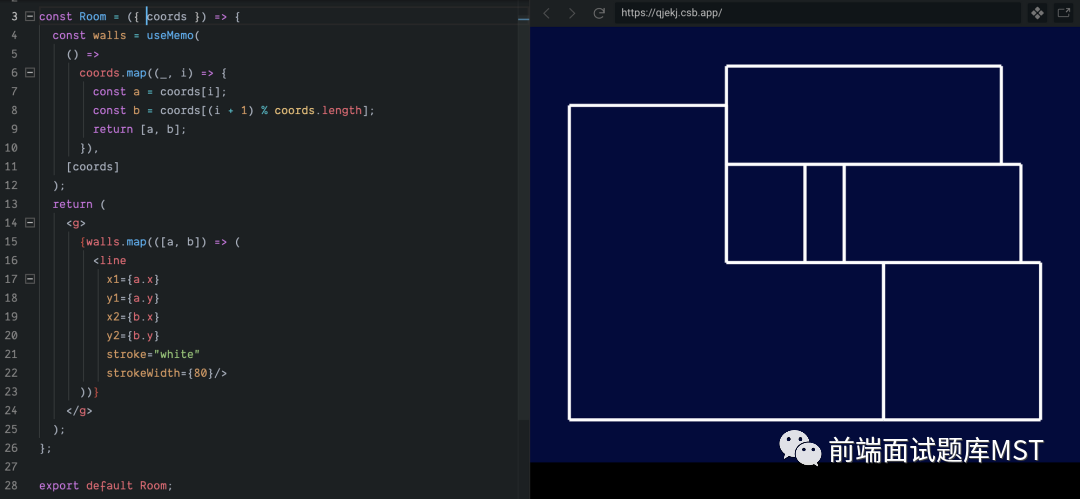Click the browser preview back arrow
Screen dimensions: 1080x499
pyautogui.click(x=546, y=13)
